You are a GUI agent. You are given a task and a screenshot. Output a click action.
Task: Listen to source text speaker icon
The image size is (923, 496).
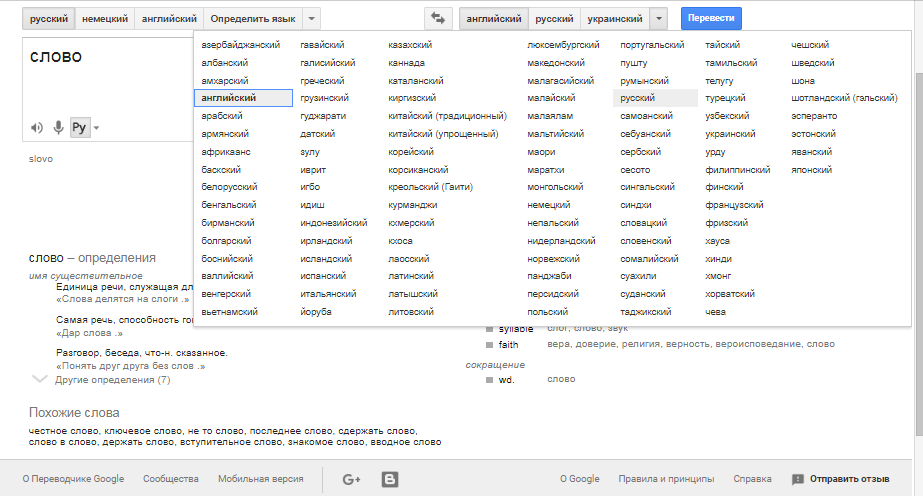37,128
